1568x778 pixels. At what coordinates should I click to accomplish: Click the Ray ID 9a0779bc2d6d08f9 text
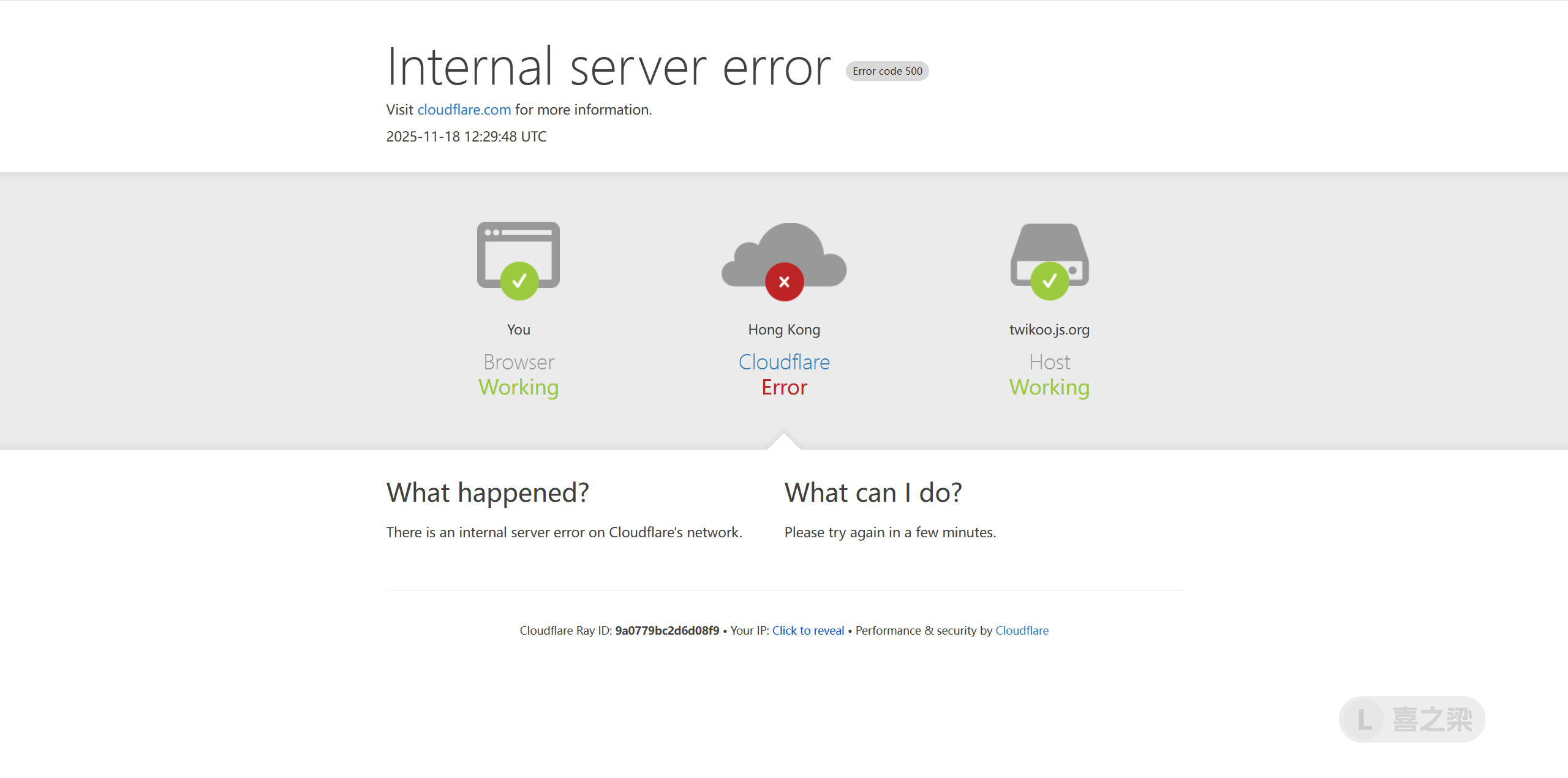[667, 630]
